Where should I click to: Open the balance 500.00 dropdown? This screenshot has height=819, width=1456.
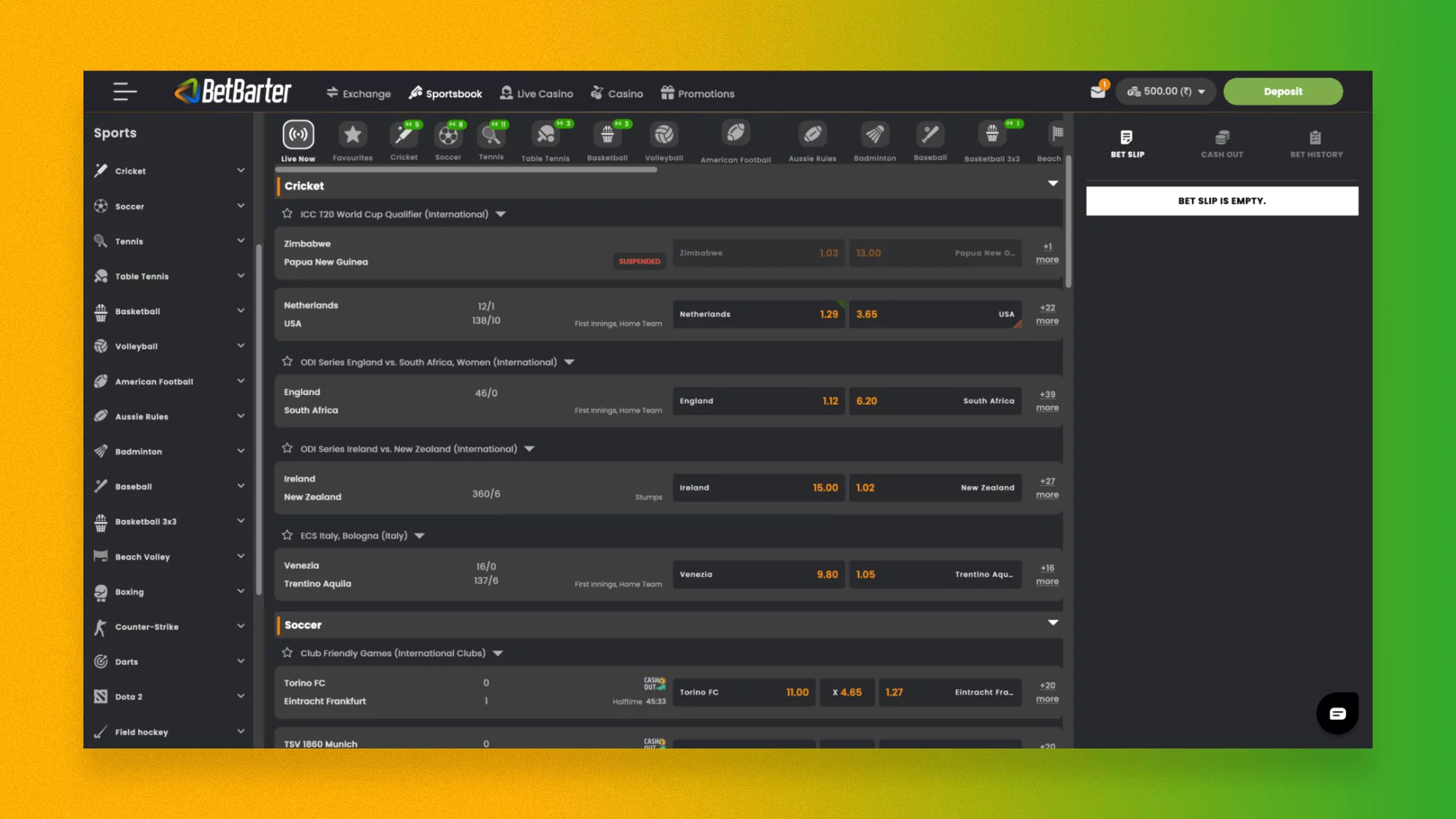coord(1166,92)
